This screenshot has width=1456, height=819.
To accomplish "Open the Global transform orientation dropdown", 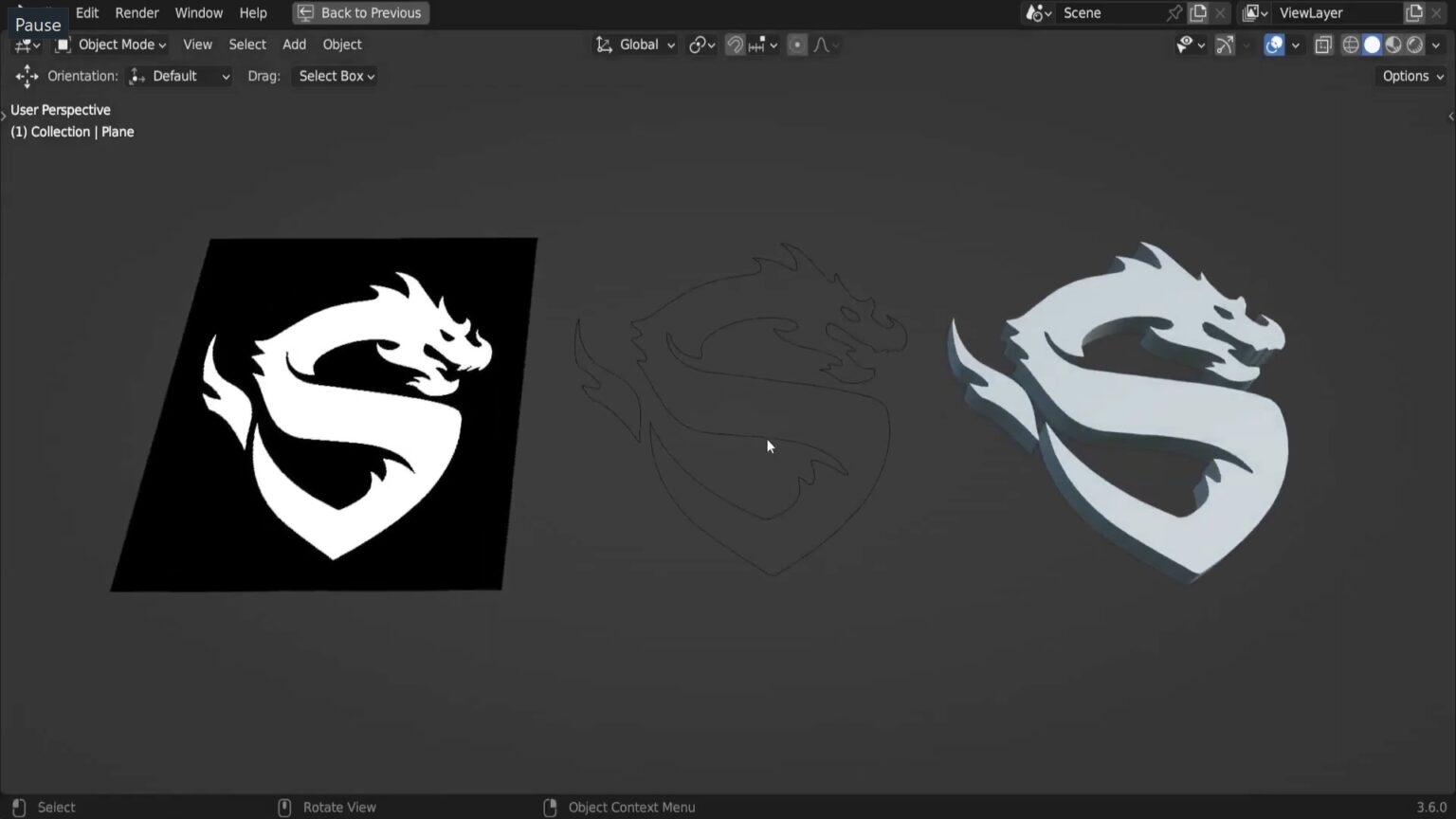I will click(635, 45).
